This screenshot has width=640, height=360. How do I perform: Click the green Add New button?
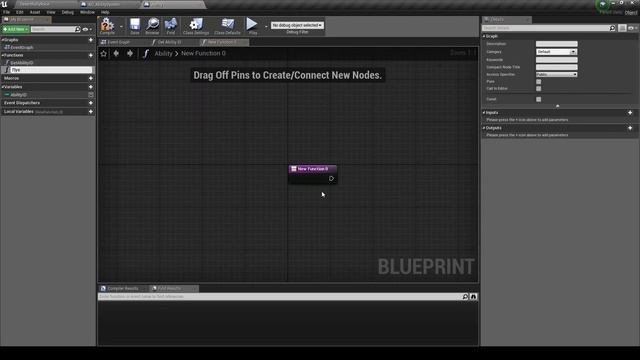pos(15,29)
